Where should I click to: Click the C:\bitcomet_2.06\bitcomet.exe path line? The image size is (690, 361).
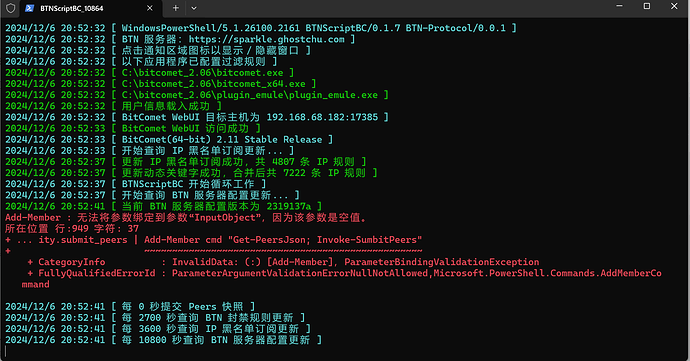tap(149, 72)
